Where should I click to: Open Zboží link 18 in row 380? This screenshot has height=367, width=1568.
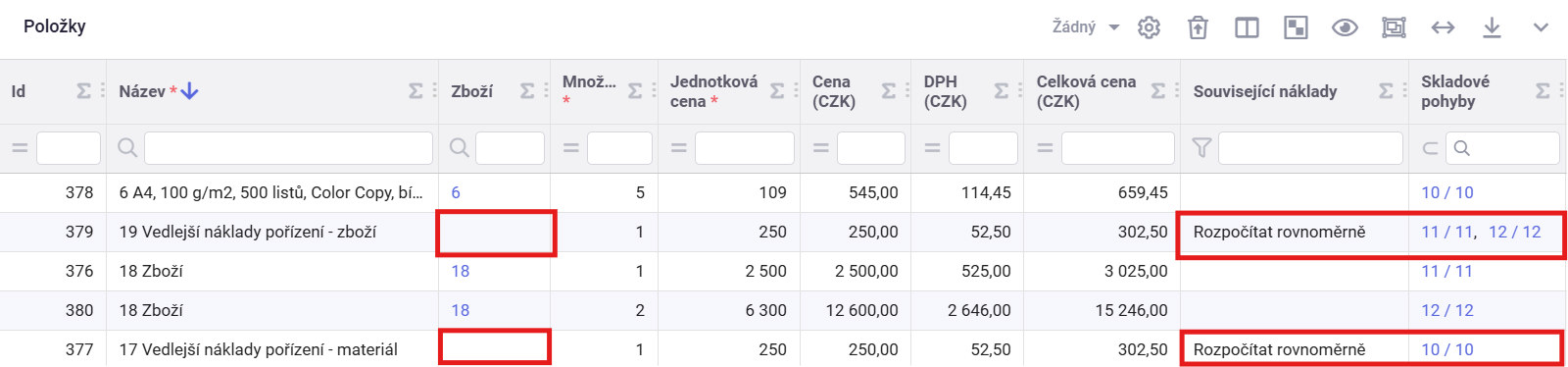461,310
